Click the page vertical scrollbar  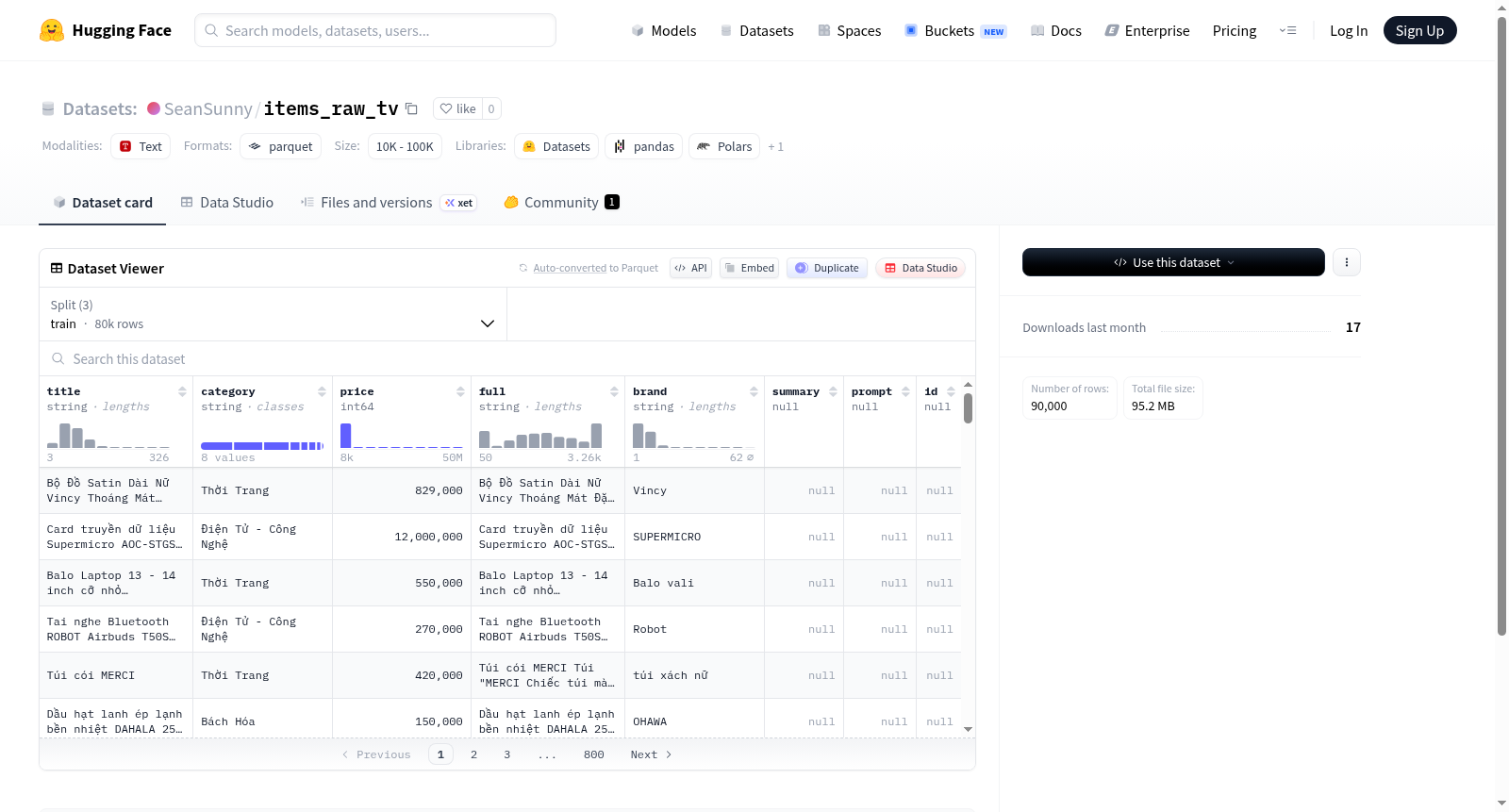point(1502,325)
